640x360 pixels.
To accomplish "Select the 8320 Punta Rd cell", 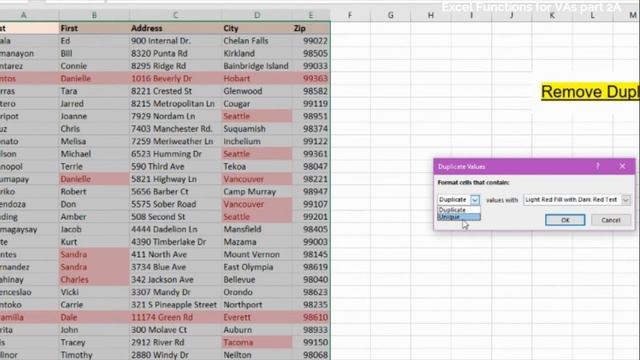I will (175, 53).
